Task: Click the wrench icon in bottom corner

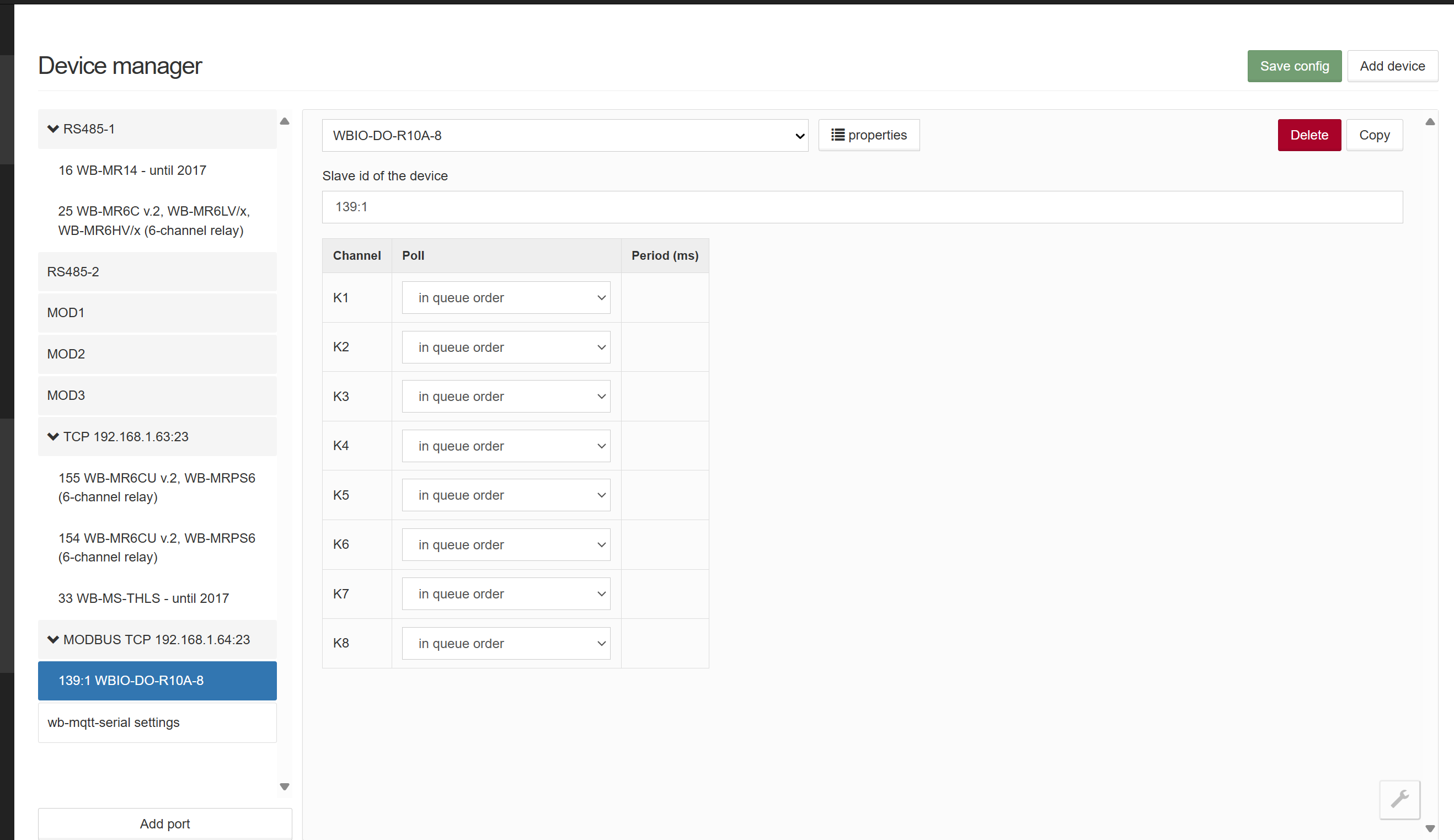Action: pyautogui.click(x=1399, y=799)
